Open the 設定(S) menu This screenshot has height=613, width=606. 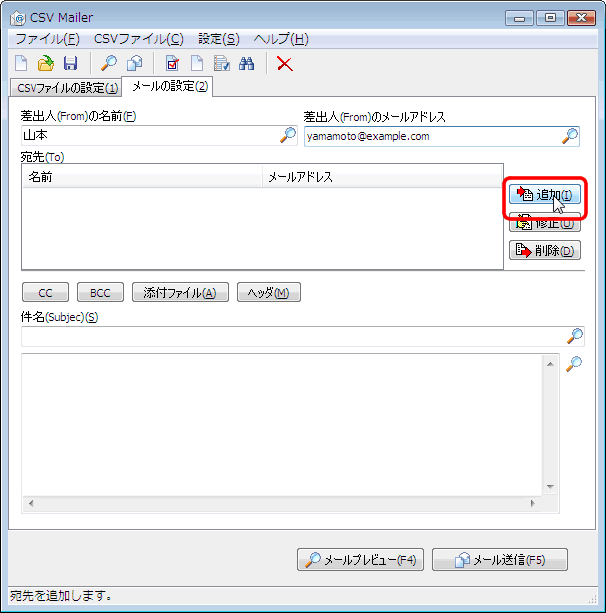218,39
